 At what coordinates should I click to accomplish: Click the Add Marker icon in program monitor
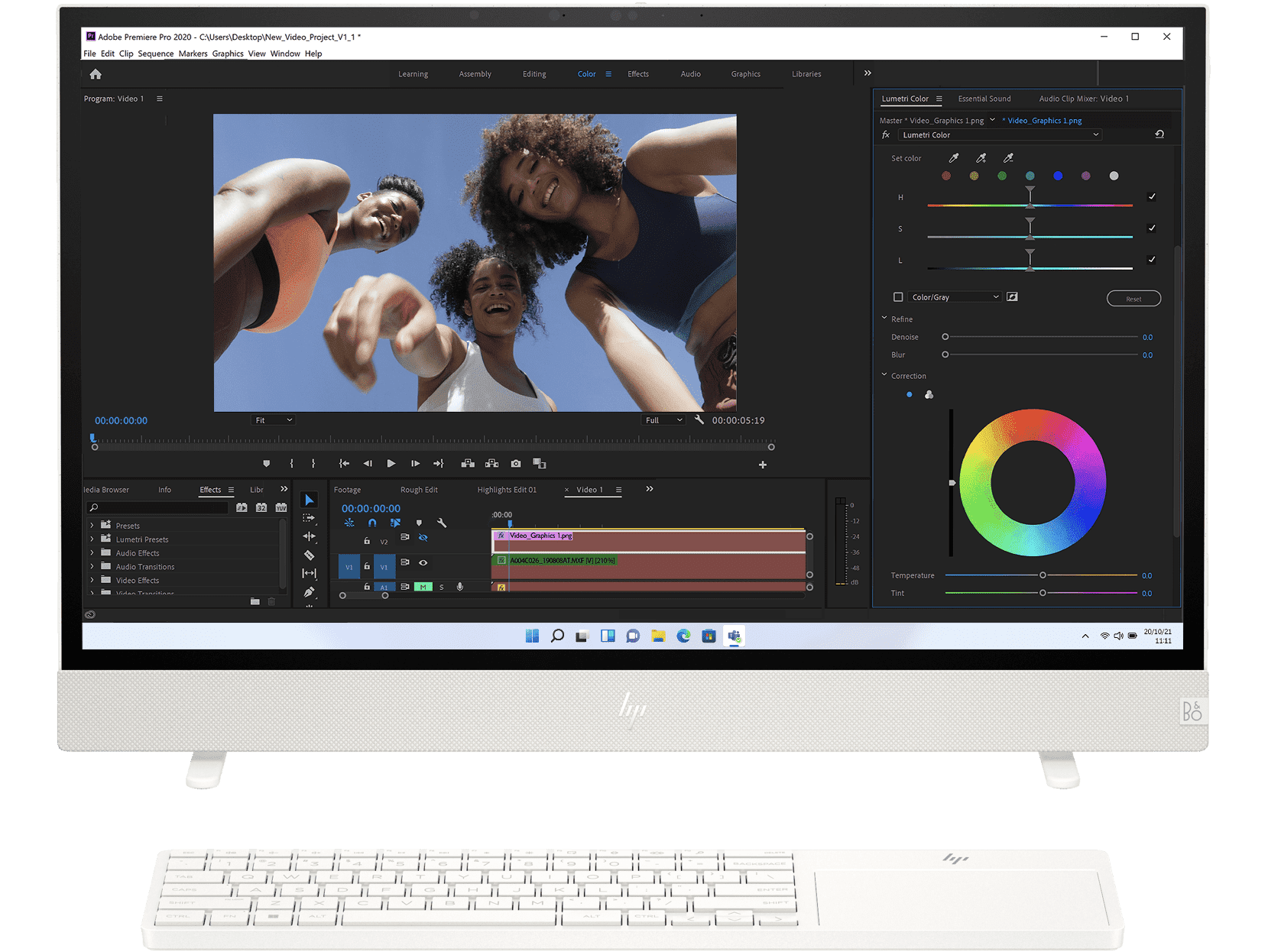(266, 464)
